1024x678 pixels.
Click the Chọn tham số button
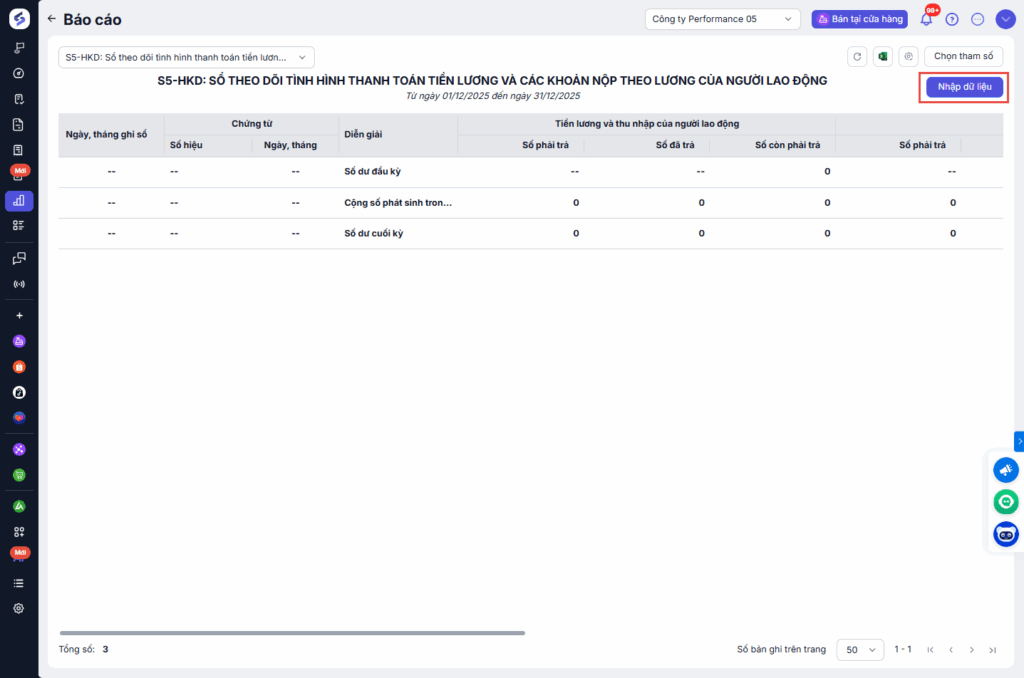(x=963, y=57)
